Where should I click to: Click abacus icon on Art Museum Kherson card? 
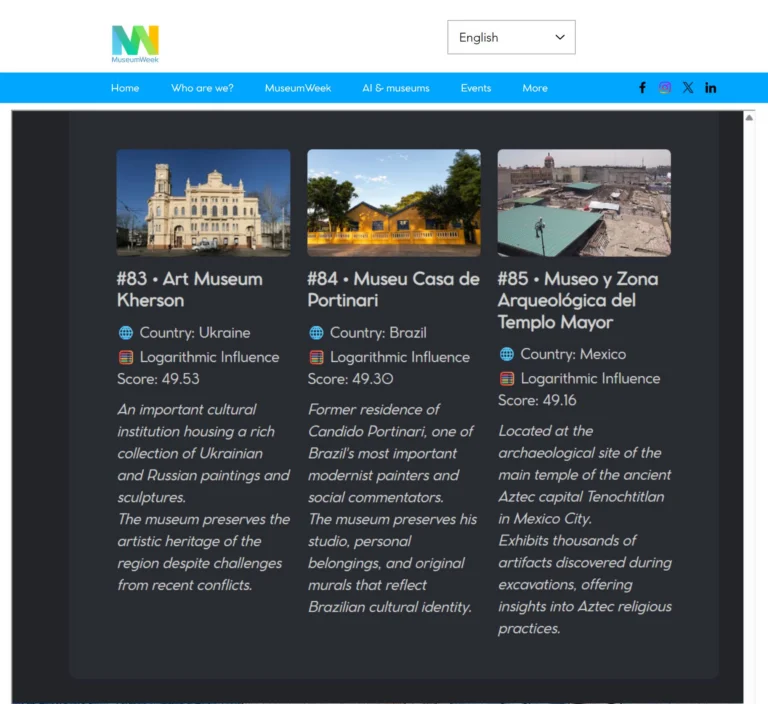(x=126, y=357)
